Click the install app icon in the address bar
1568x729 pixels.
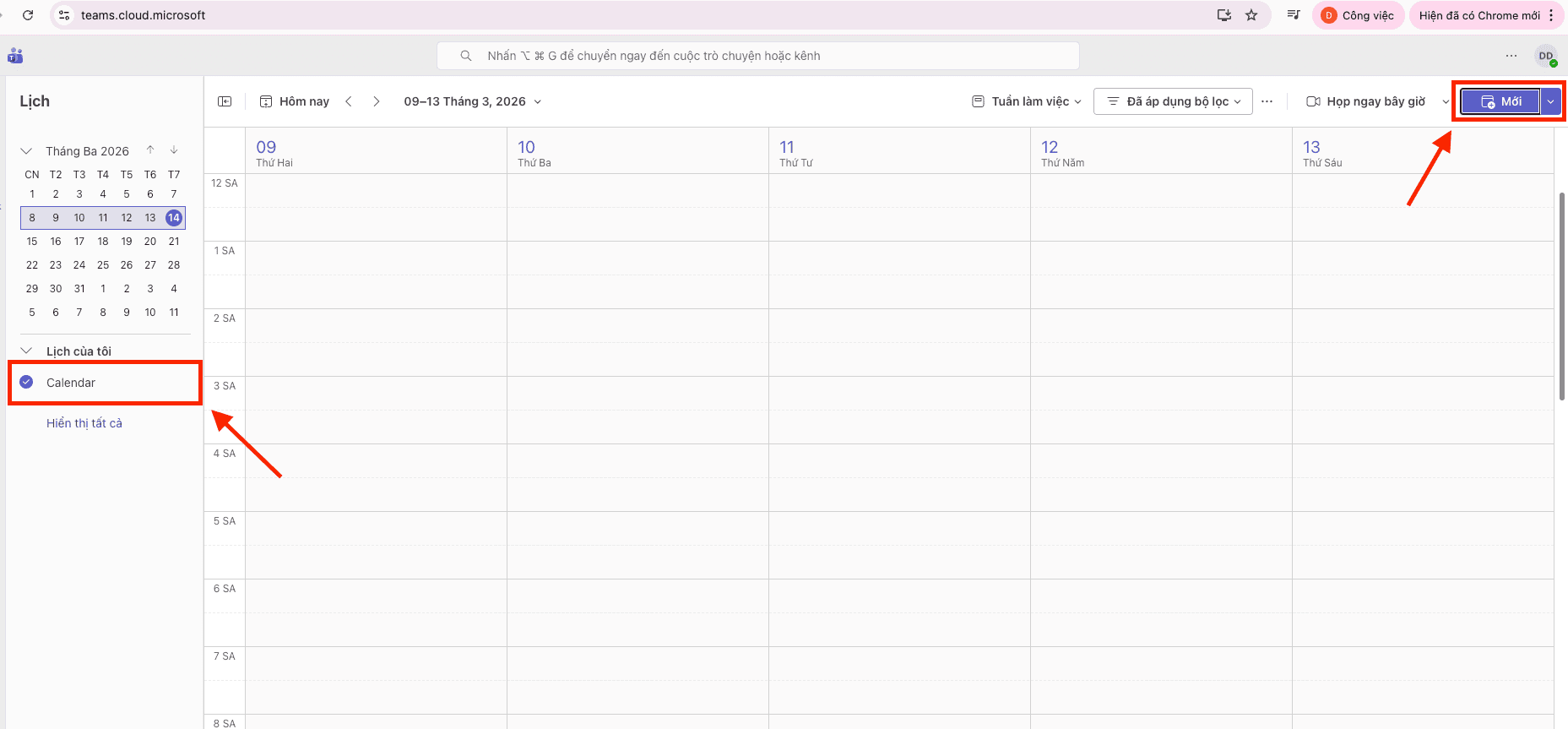click(x=1223, y=15)
